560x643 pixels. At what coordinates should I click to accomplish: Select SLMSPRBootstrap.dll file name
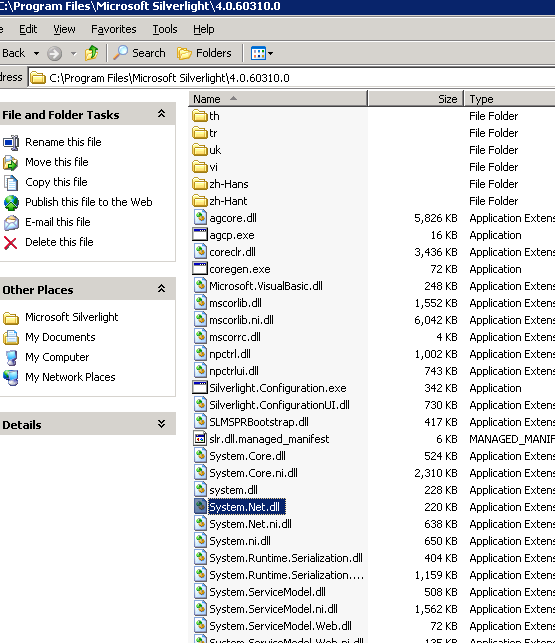pyautogui.click(x=259, y=422)
